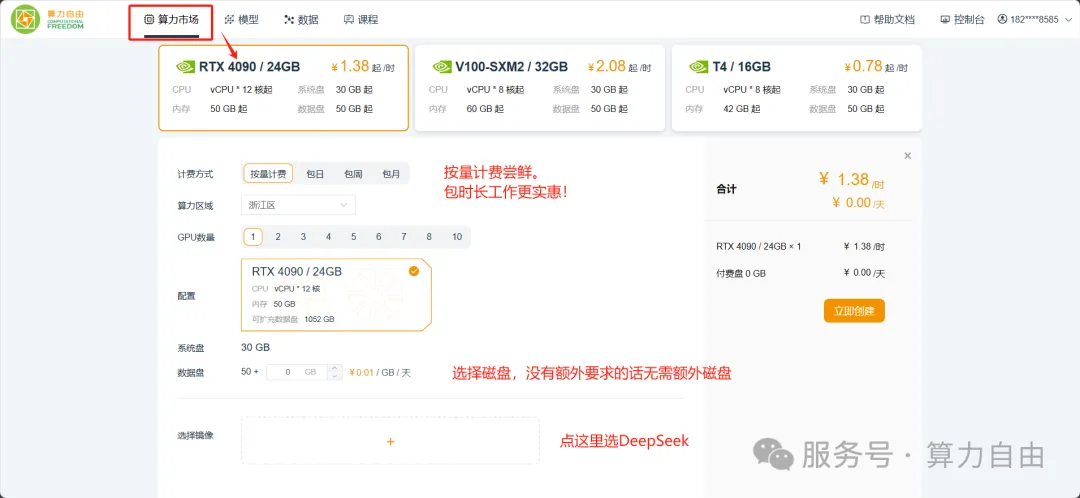The width and height of the screenshot is (1080, 498).
Task: Choose 包周 billing option
Action: point(353,174)
